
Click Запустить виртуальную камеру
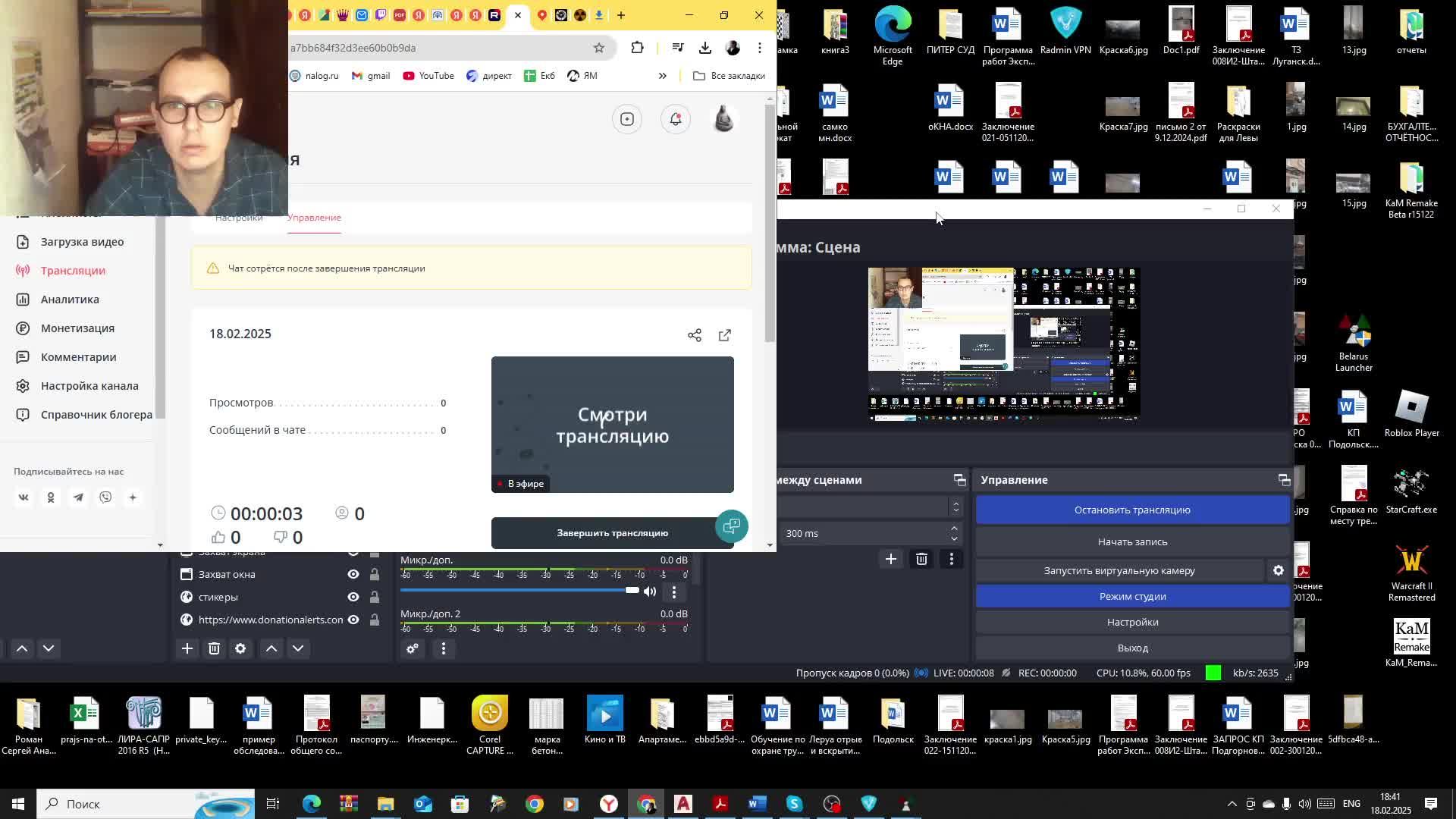1119,571
